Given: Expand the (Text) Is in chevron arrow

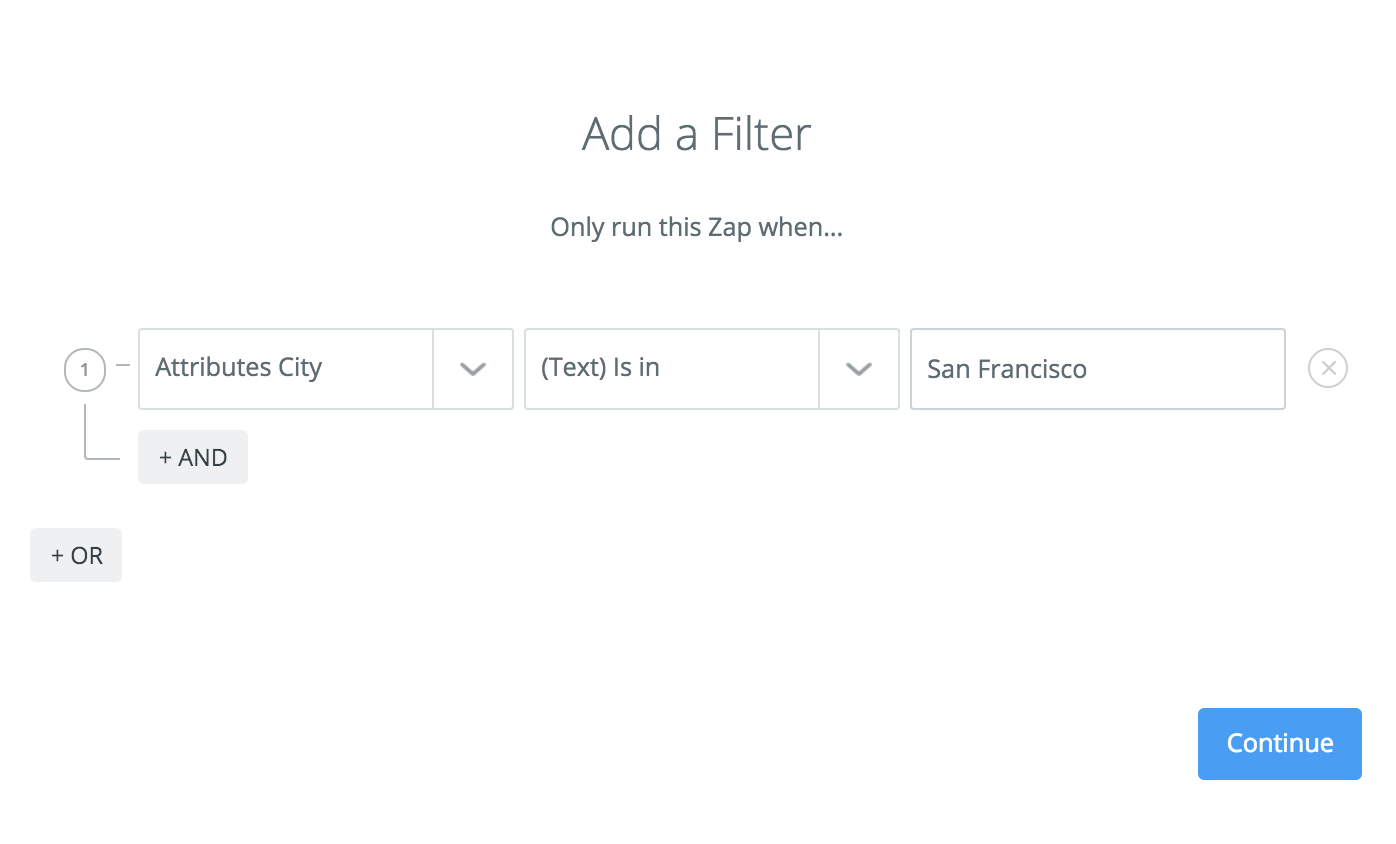Looking at the screenshot, I should pyautogui.click(x=859, y=369).
